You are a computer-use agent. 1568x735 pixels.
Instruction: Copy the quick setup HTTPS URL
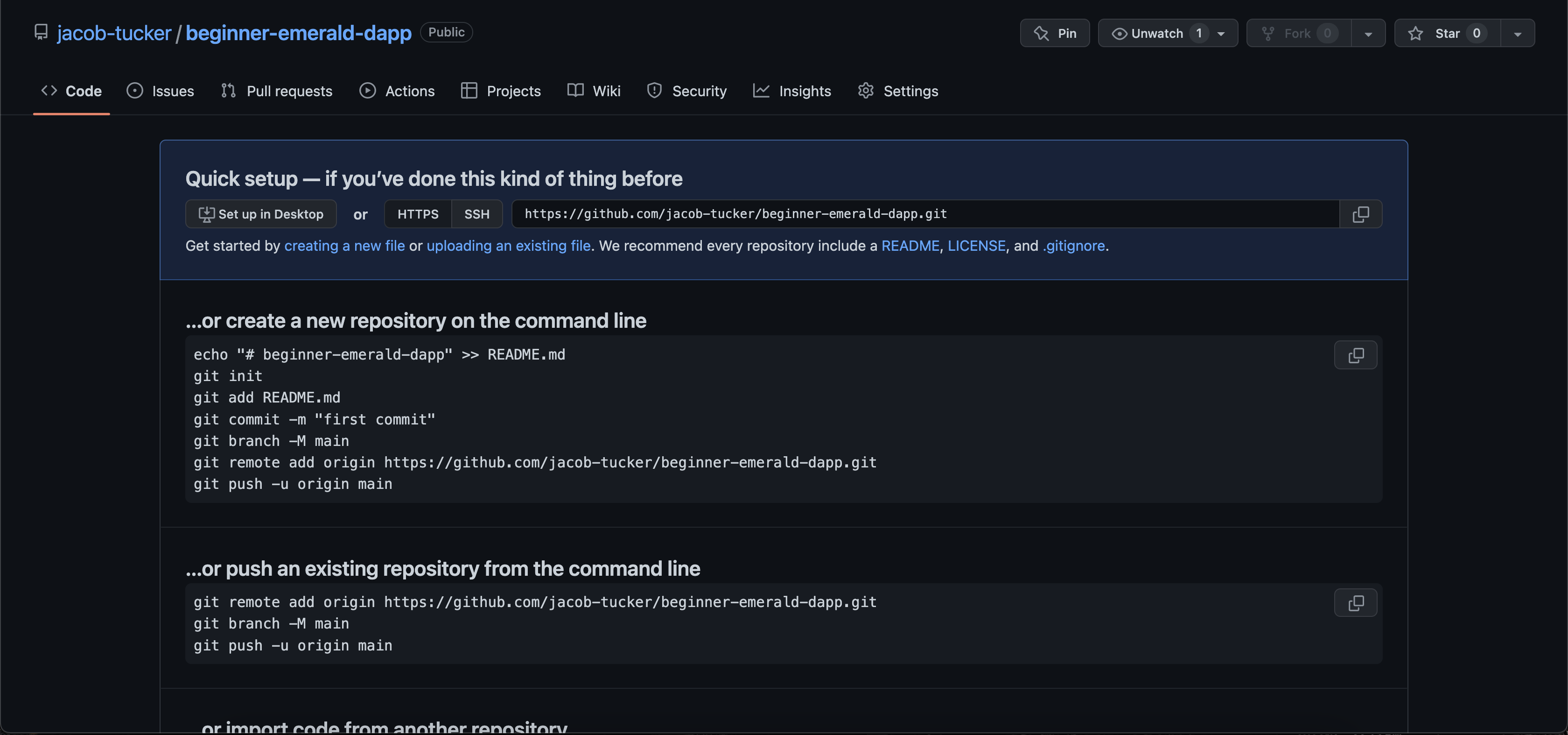click(1360, 214)
